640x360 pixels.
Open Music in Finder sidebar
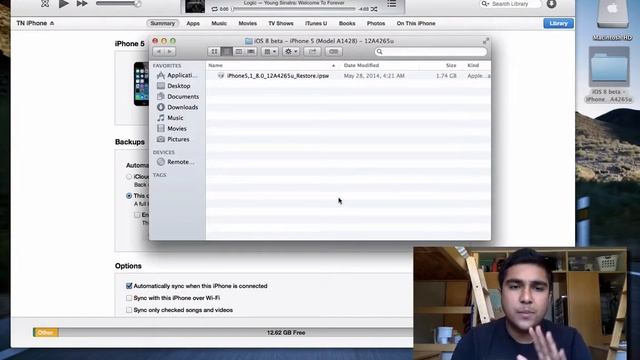click(170, 118)
